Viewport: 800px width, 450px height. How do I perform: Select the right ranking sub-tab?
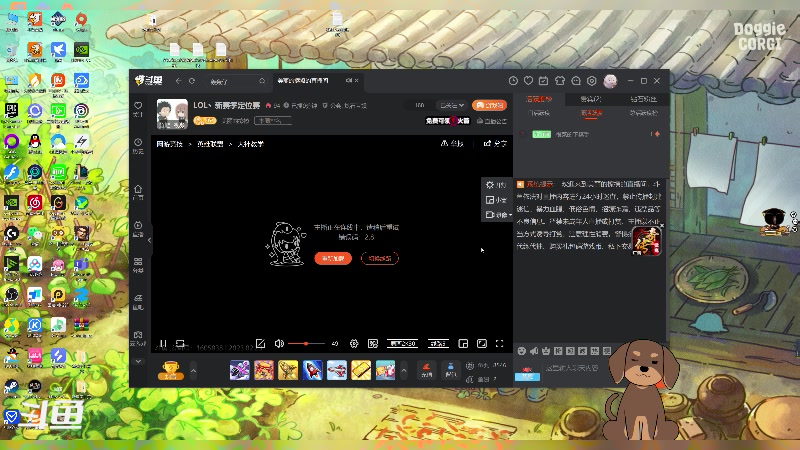point(643,113)
